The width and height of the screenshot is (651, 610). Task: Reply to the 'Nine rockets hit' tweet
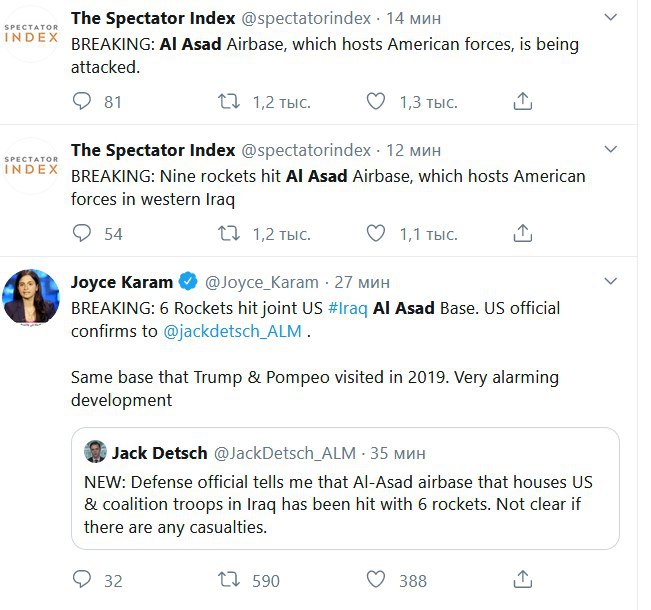click(82, 234)
